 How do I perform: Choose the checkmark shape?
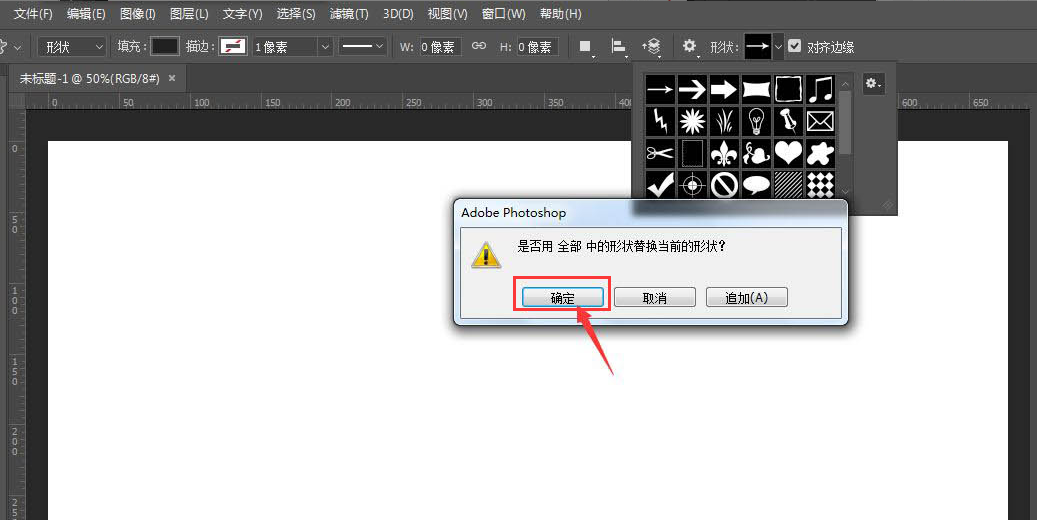(660, 185)
